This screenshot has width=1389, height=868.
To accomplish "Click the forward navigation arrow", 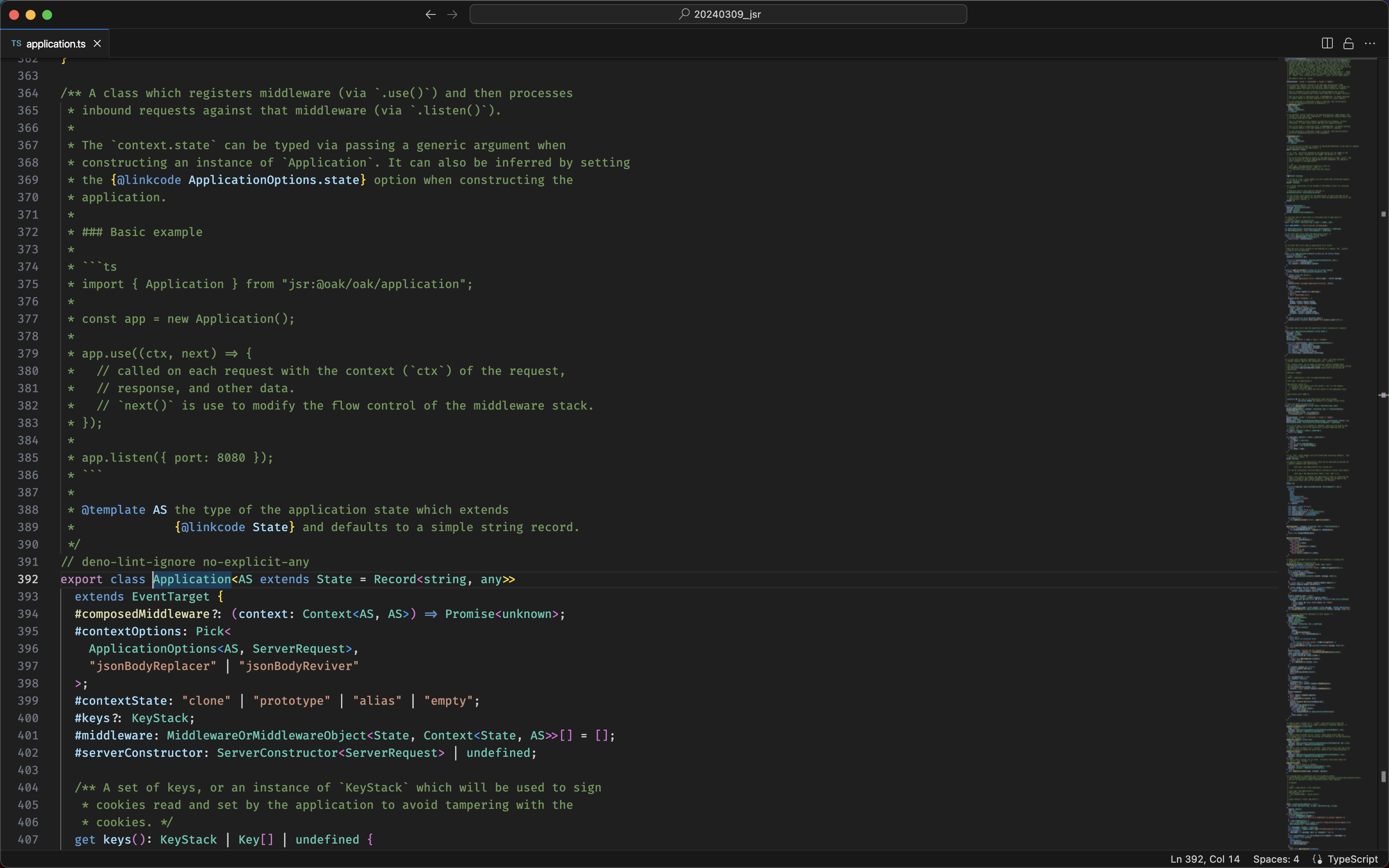I will 452,14.
